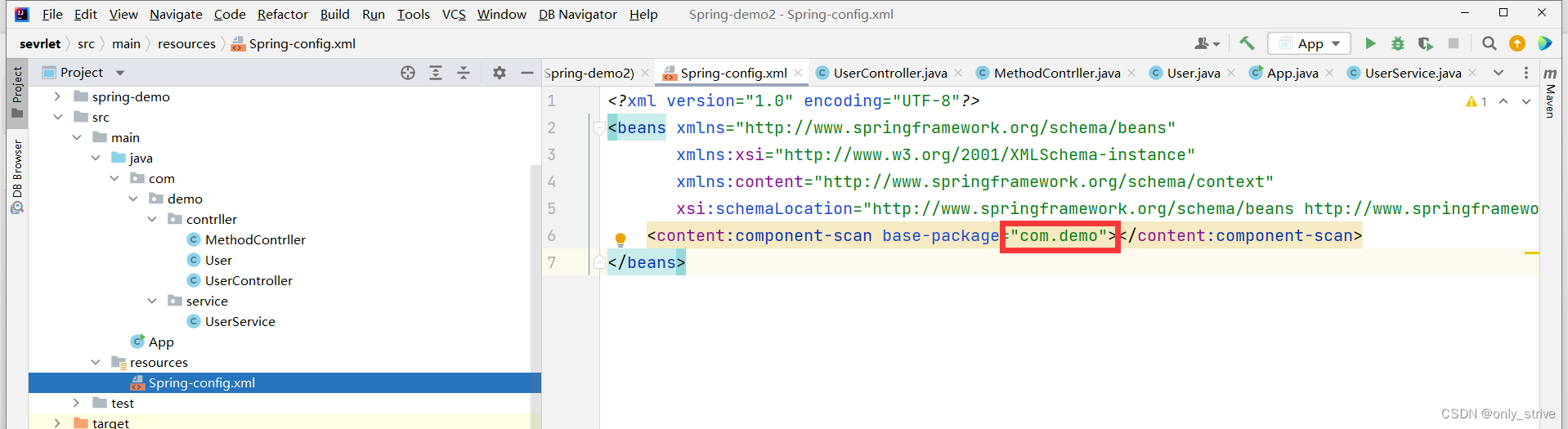Image resolution: width=1568 pixels, height=429 pixels.
Task: Close the MethodContrller.java tab
Action: 1131,73
